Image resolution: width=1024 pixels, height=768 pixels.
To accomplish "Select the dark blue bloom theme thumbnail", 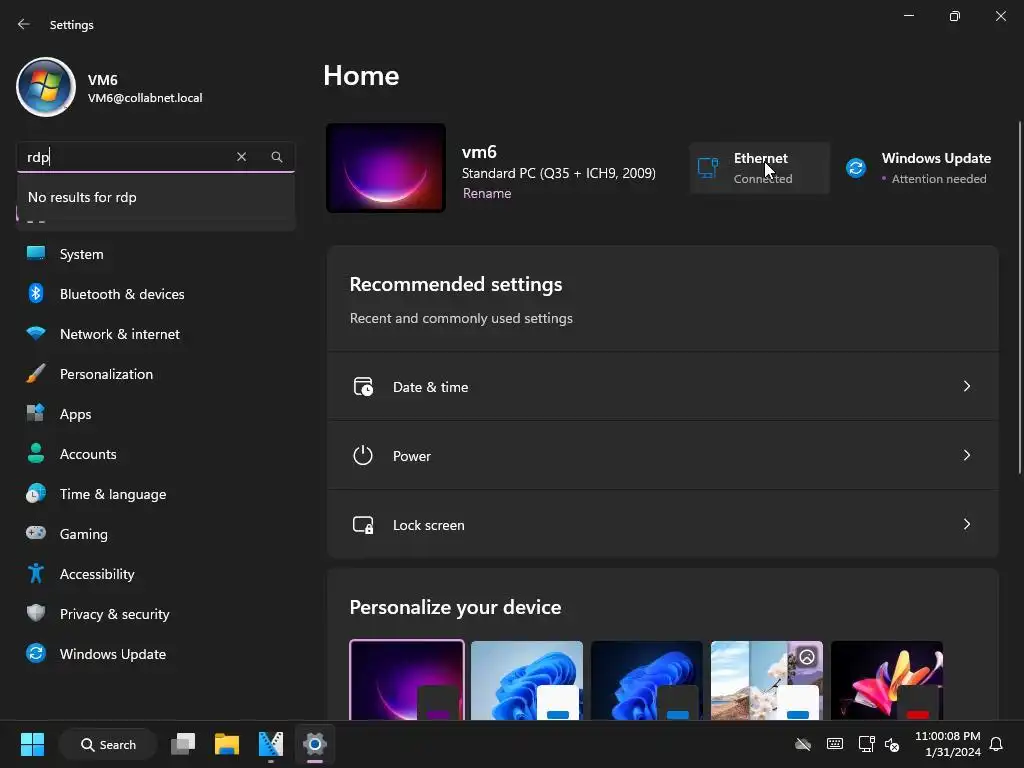I will (647, 680).
